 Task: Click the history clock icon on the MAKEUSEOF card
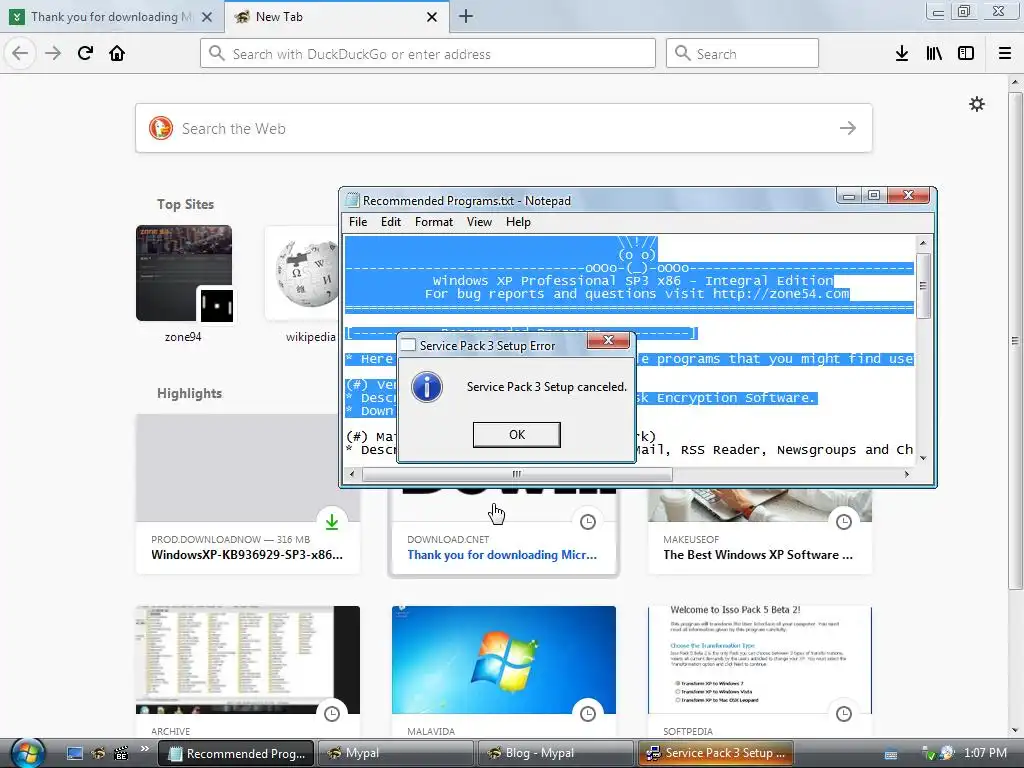pyautogui.click(x=844, y=522)
